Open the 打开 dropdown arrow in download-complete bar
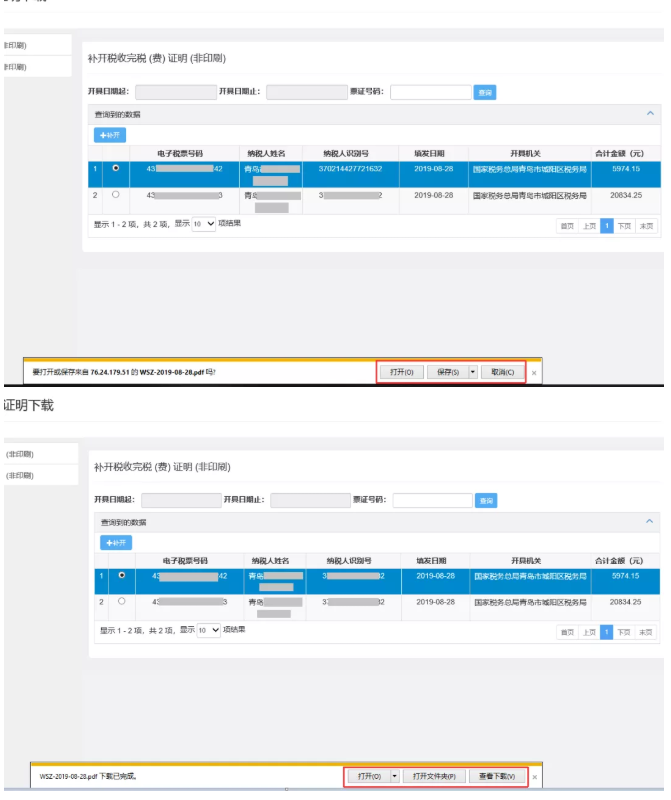Image resolution: width=671 pixels, height=800 pixels. [x=394, y=776]
